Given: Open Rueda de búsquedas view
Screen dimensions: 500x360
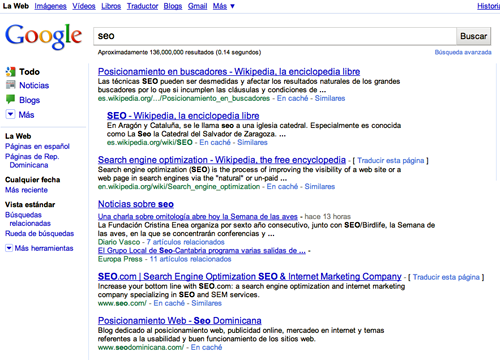Looking at the screenshot, I should click(x=39, y=233).
